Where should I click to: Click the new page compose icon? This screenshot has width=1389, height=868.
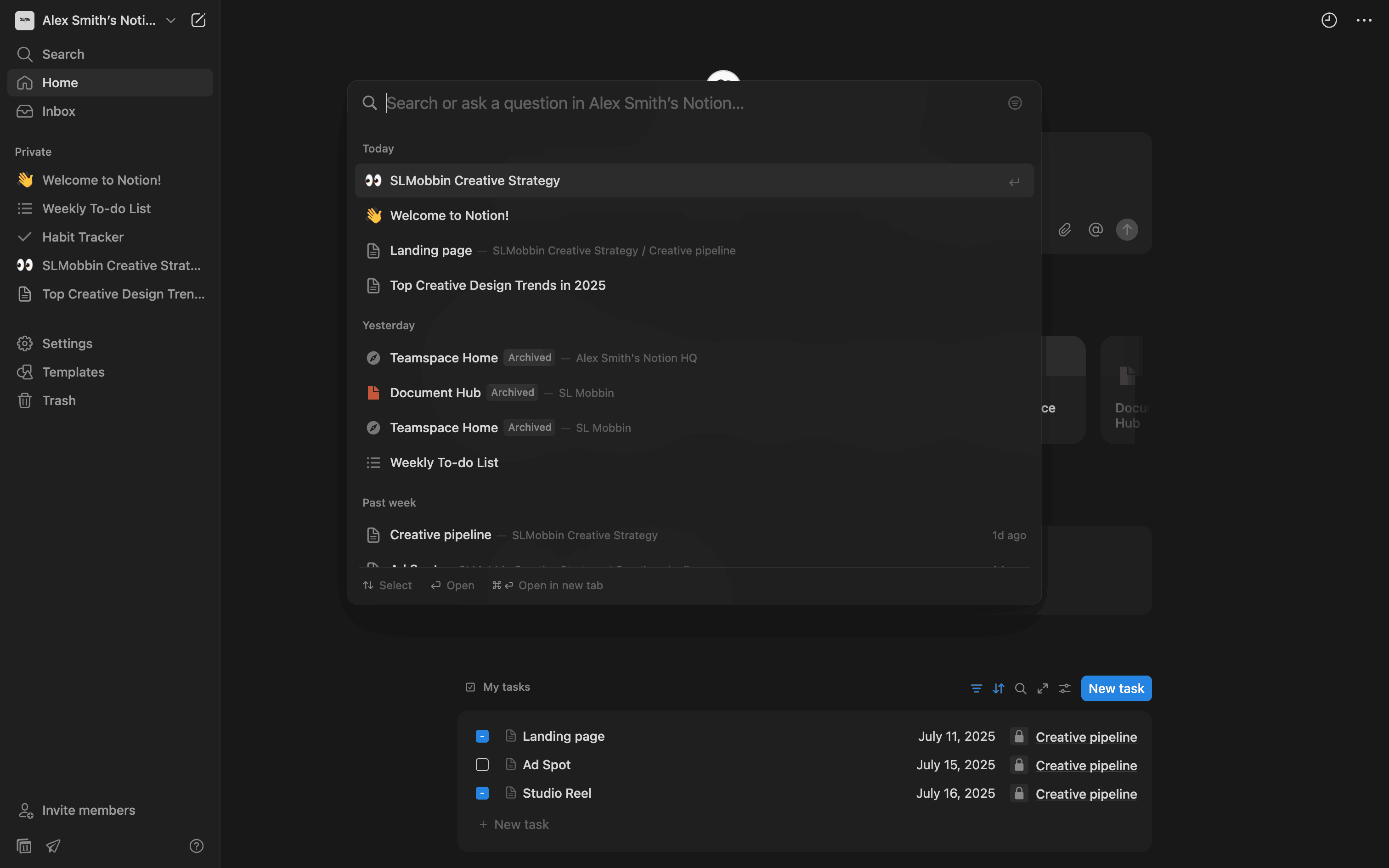(x=198, y=21)
